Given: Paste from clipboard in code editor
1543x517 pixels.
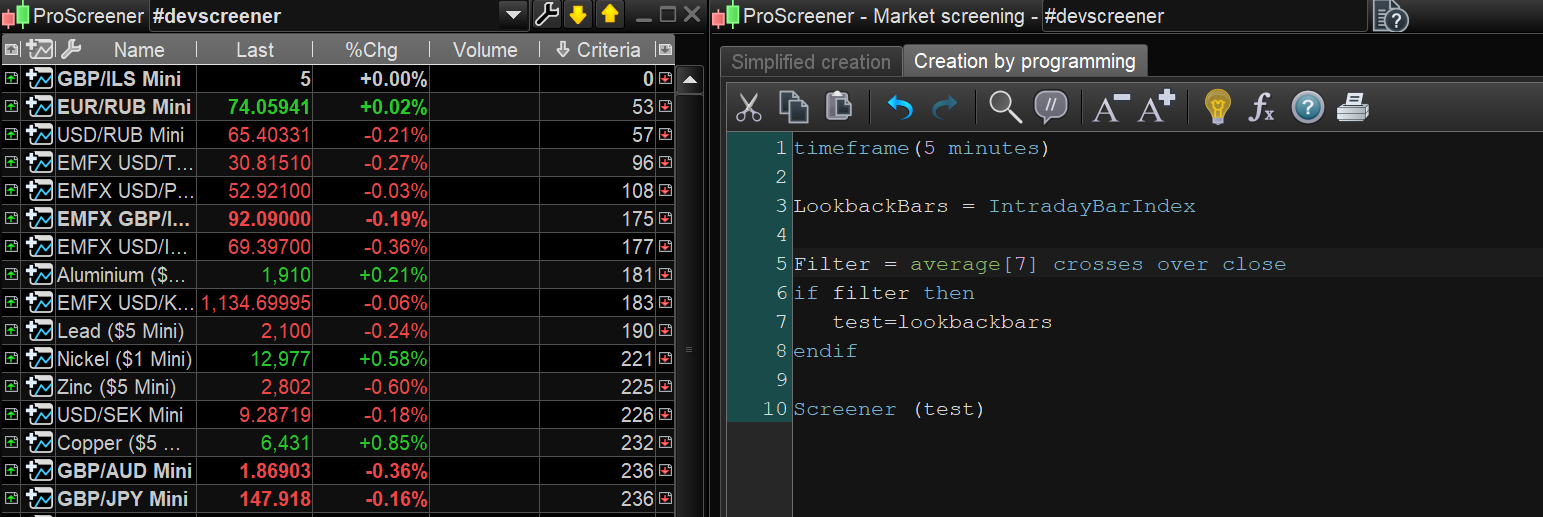Looking at the screenshot, I should 838,107.
